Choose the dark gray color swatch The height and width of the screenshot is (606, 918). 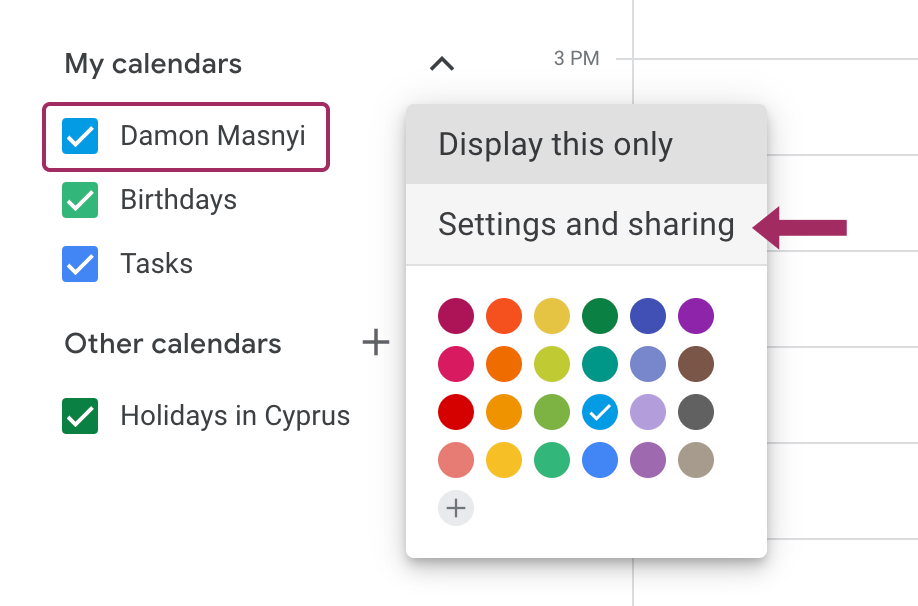tap(696, 412)
